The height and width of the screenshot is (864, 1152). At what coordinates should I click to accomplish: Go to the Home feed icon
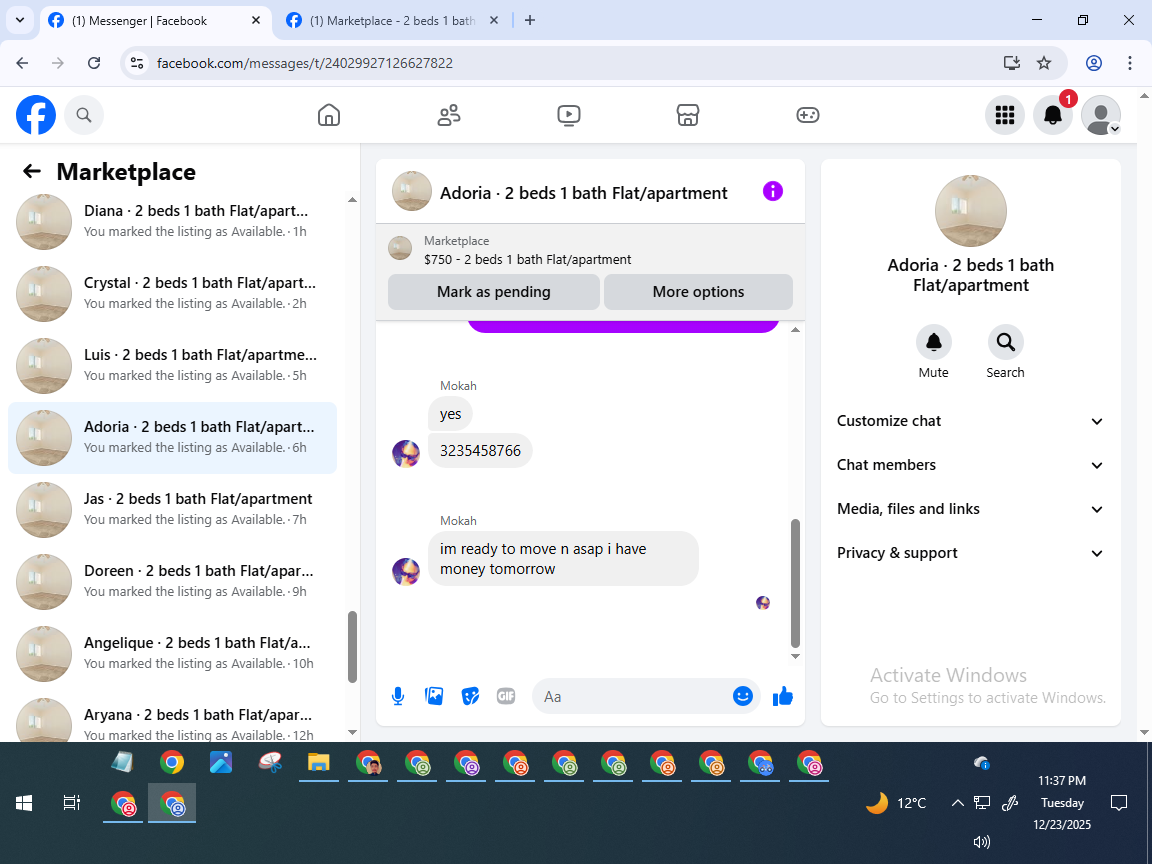[x=328, y=115]
